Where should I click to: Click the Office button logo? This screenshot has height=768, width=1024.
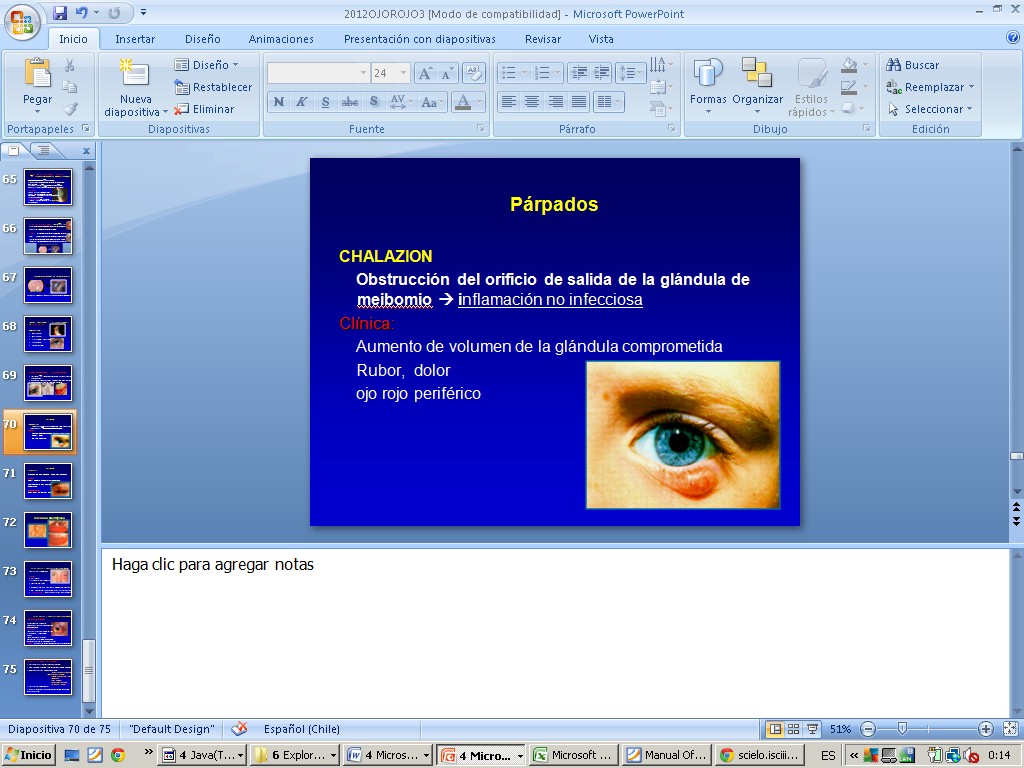tap(22, 20)
